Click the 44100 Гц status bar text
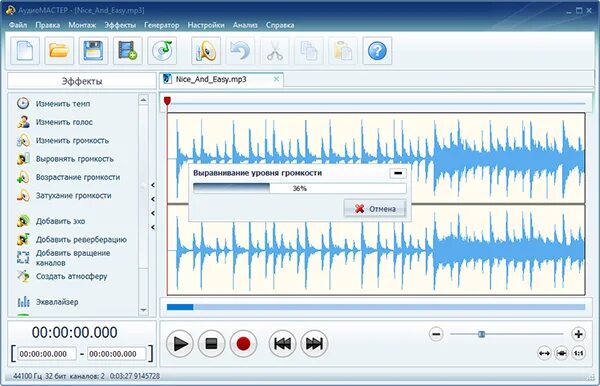The height and width of the screenshot is (386, 600). point(86,376)
